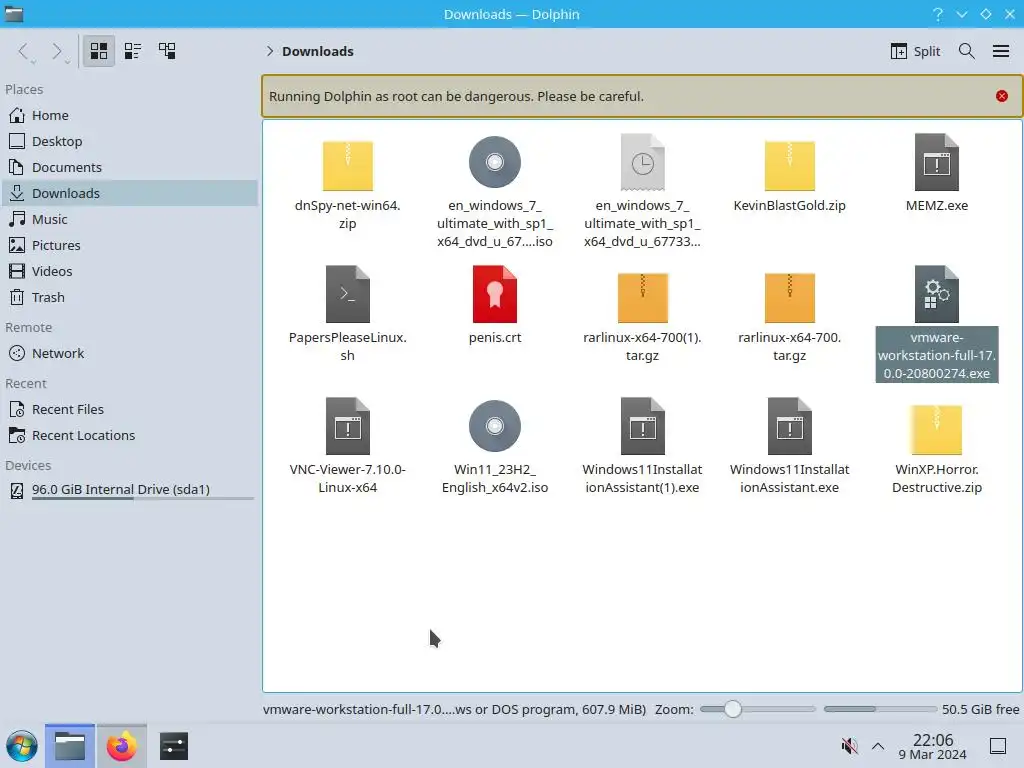Click the status bar file info text
This screenshot has width=1024, height=768.
coord(455,709)
